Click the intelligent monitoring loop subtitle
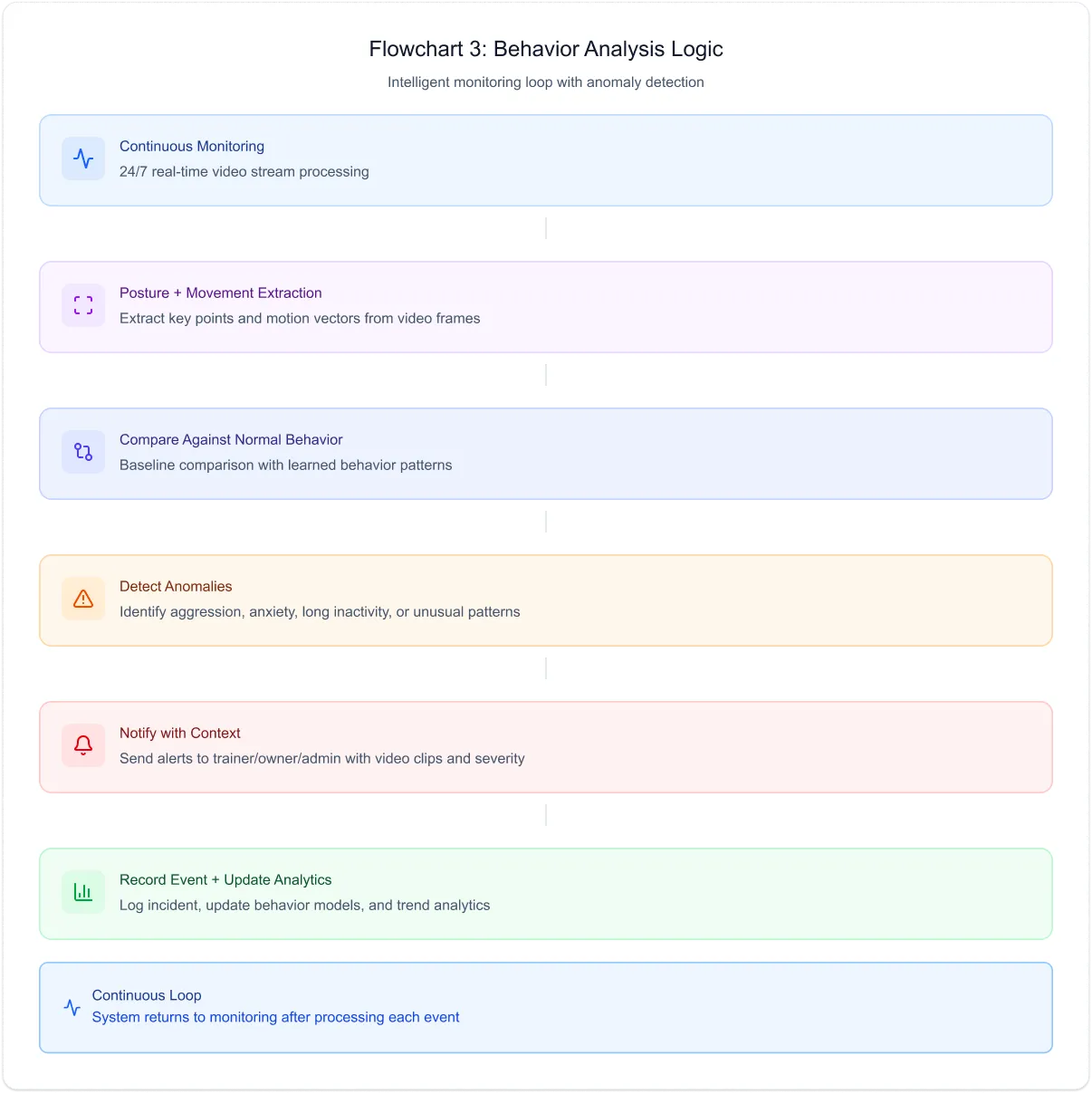The height and width of the screenshot is (1094, 1092). [x=545, y=82]
